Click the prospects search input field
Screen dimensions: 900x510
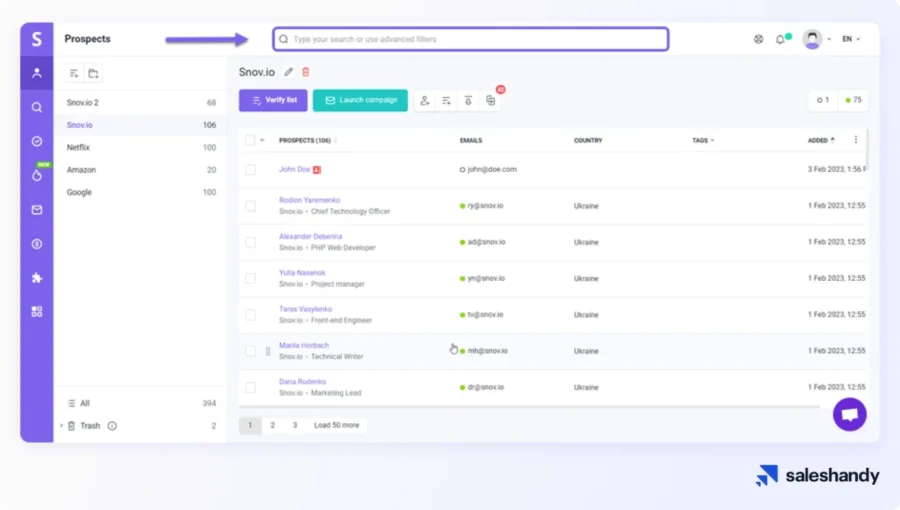tap(471, 39)
